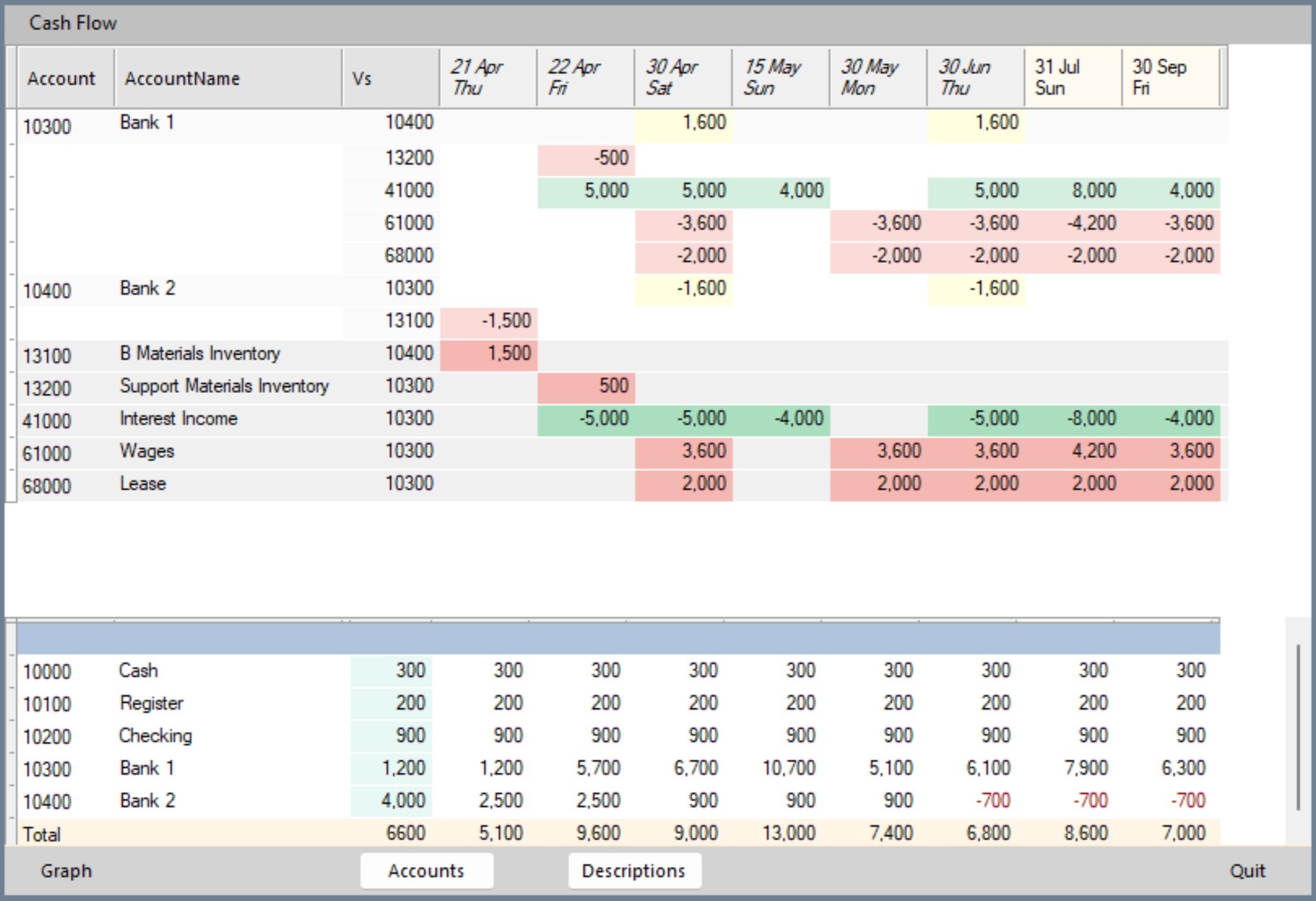The width and height of the screenshot is (1316, 901).
Task: Select the Total row label
Action: point(42,834)
